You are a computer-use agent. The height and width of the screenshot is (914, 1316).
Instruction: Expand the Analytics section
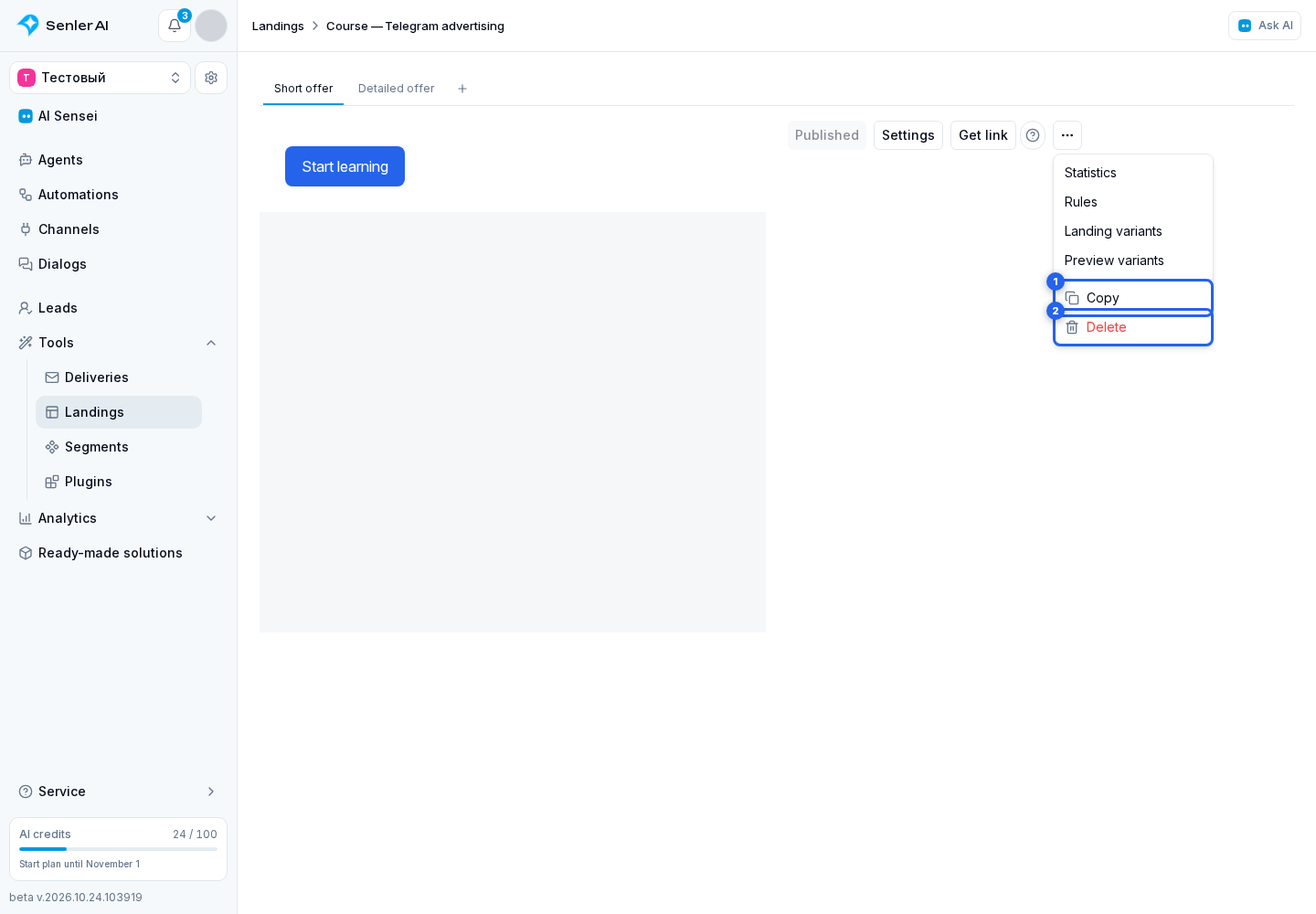[x=211, y=518]
